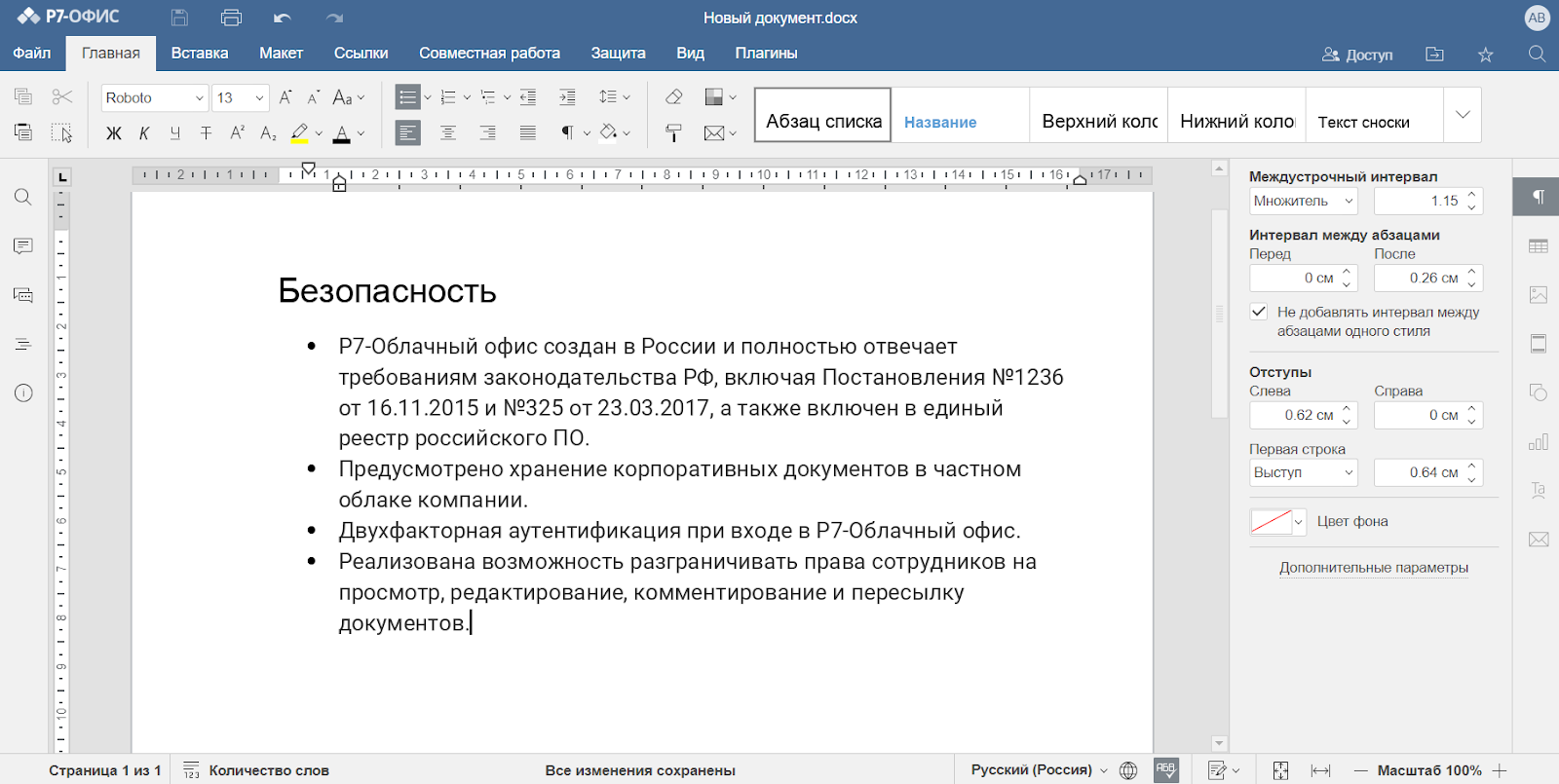
Task: Expand the styles gallery chevron
Action: (1463, 115)
